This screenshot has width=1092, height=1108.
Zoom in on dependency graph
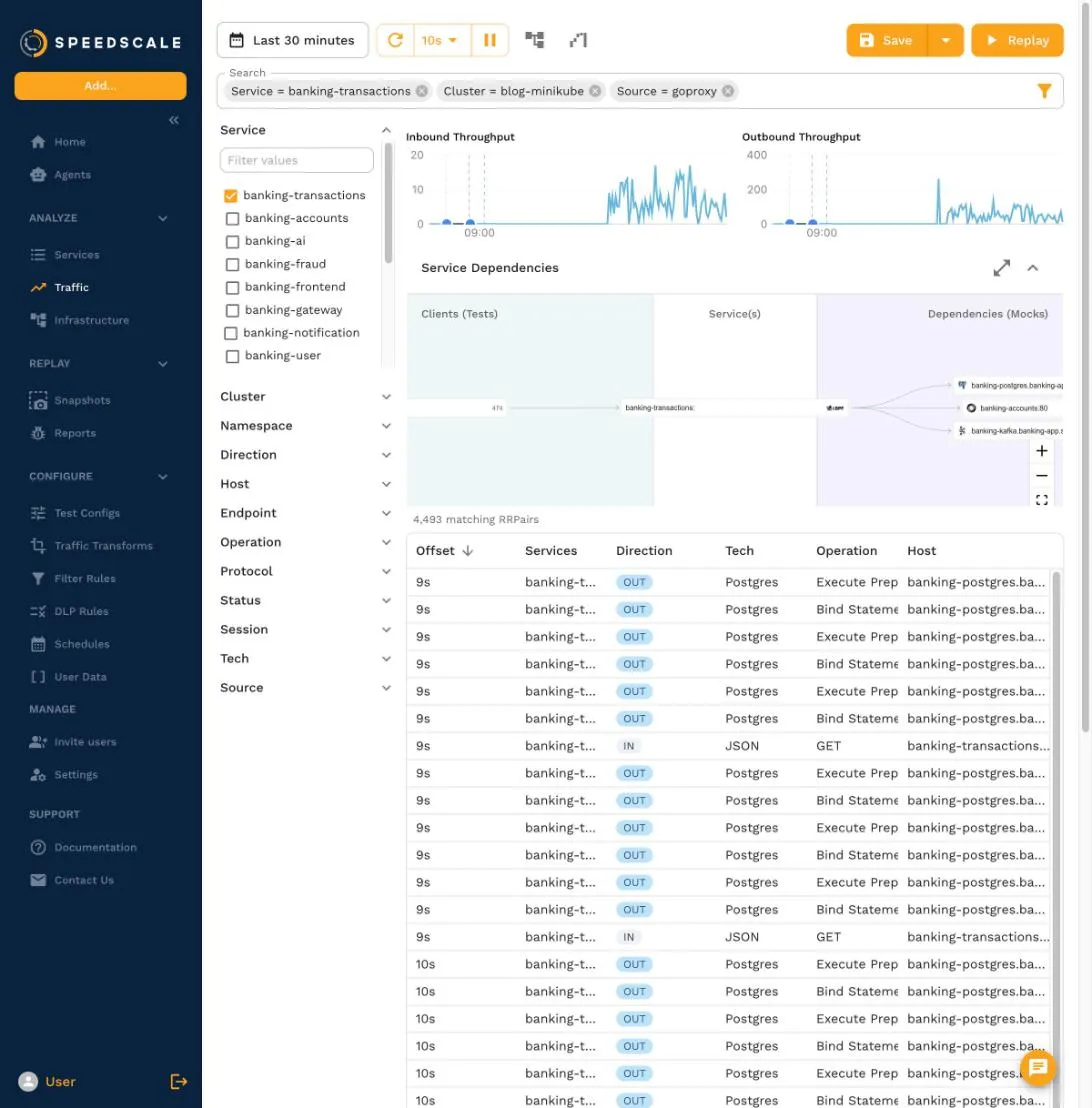[x=1041, y=451]
